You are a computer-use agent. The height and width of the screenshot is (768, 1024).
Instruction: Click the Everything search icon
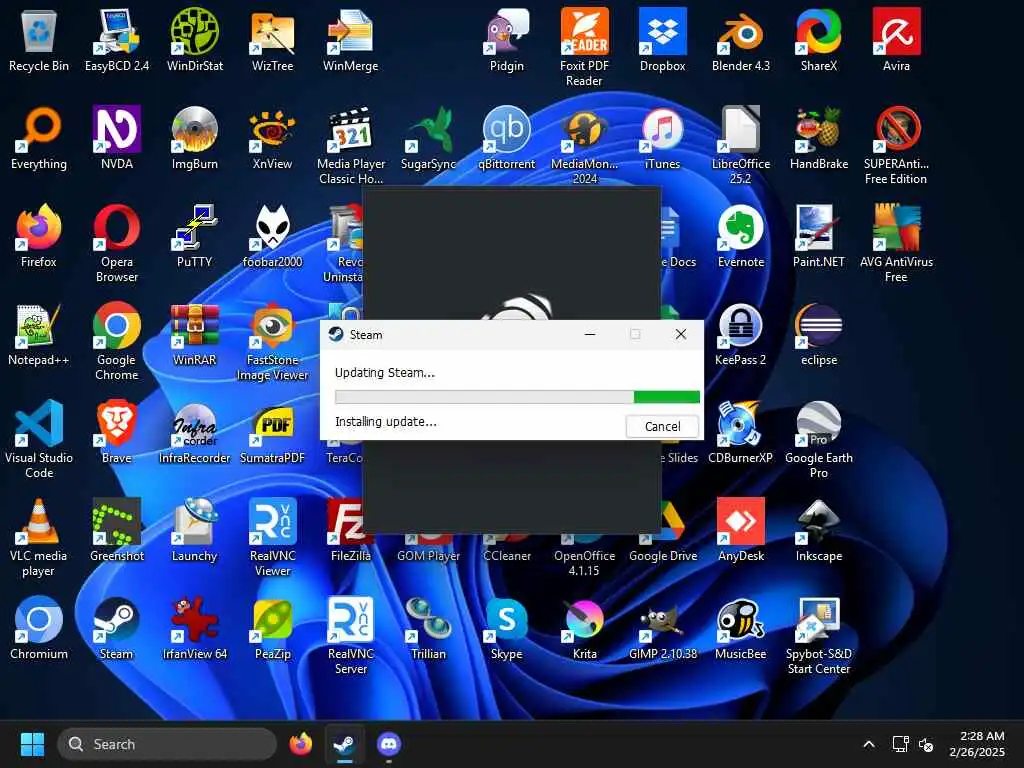click(x=39, y=137)
